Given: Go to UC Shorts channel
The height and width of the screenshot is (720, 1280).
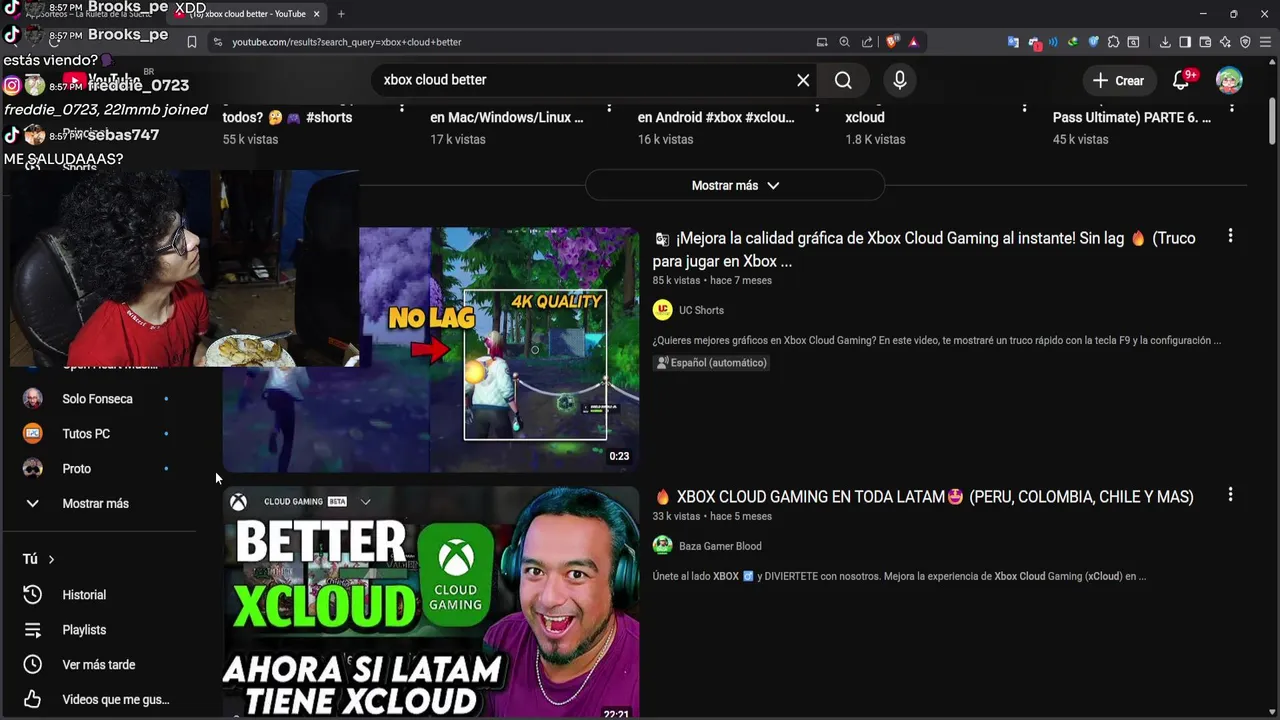Looking at the screenshot, I should click(x=701, y=310).
